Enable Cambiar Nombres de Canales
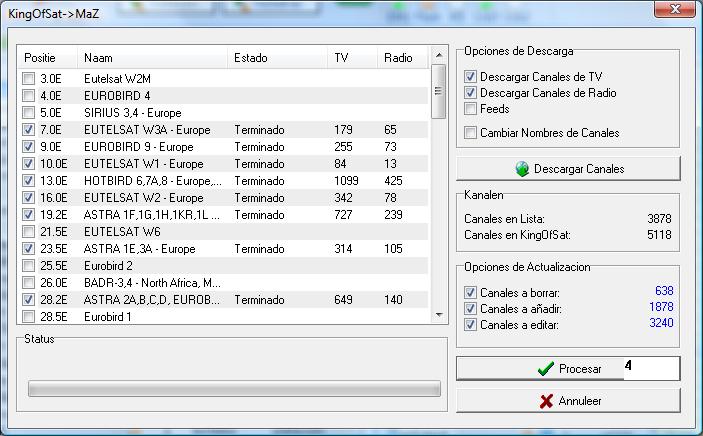The image size is (703, 436). point(470,133)
